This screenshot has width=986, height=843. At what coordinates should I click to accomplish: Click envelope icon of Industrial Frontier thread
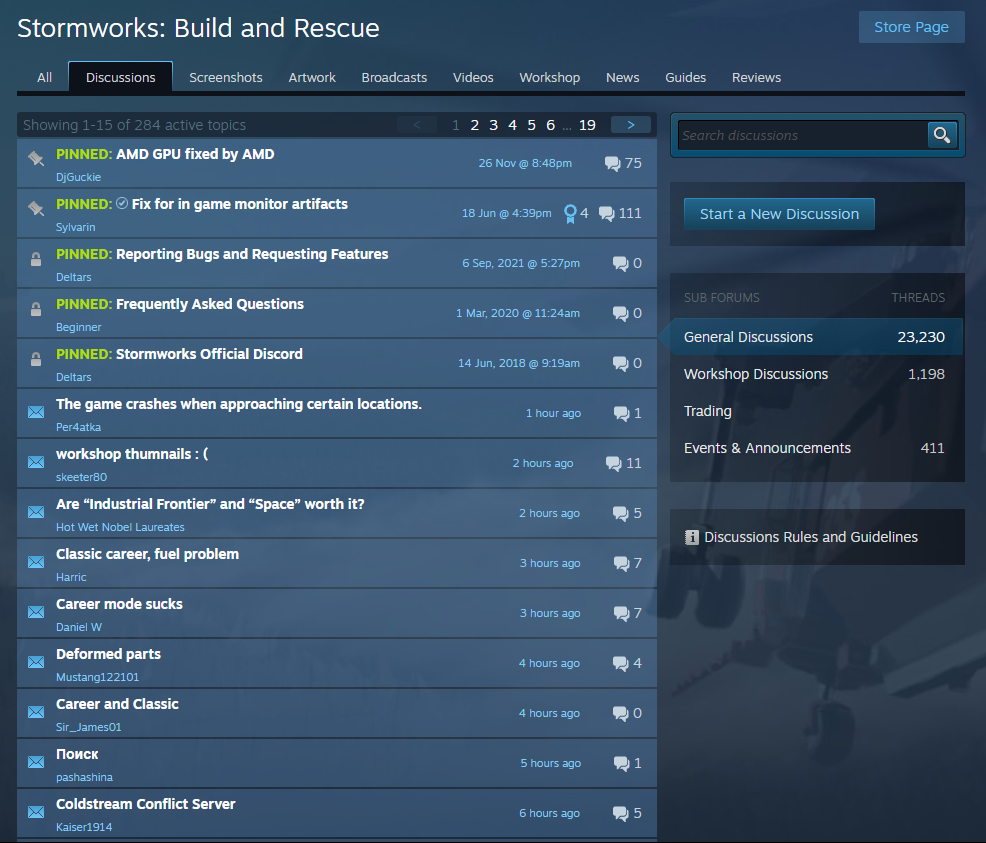(36, 512)
